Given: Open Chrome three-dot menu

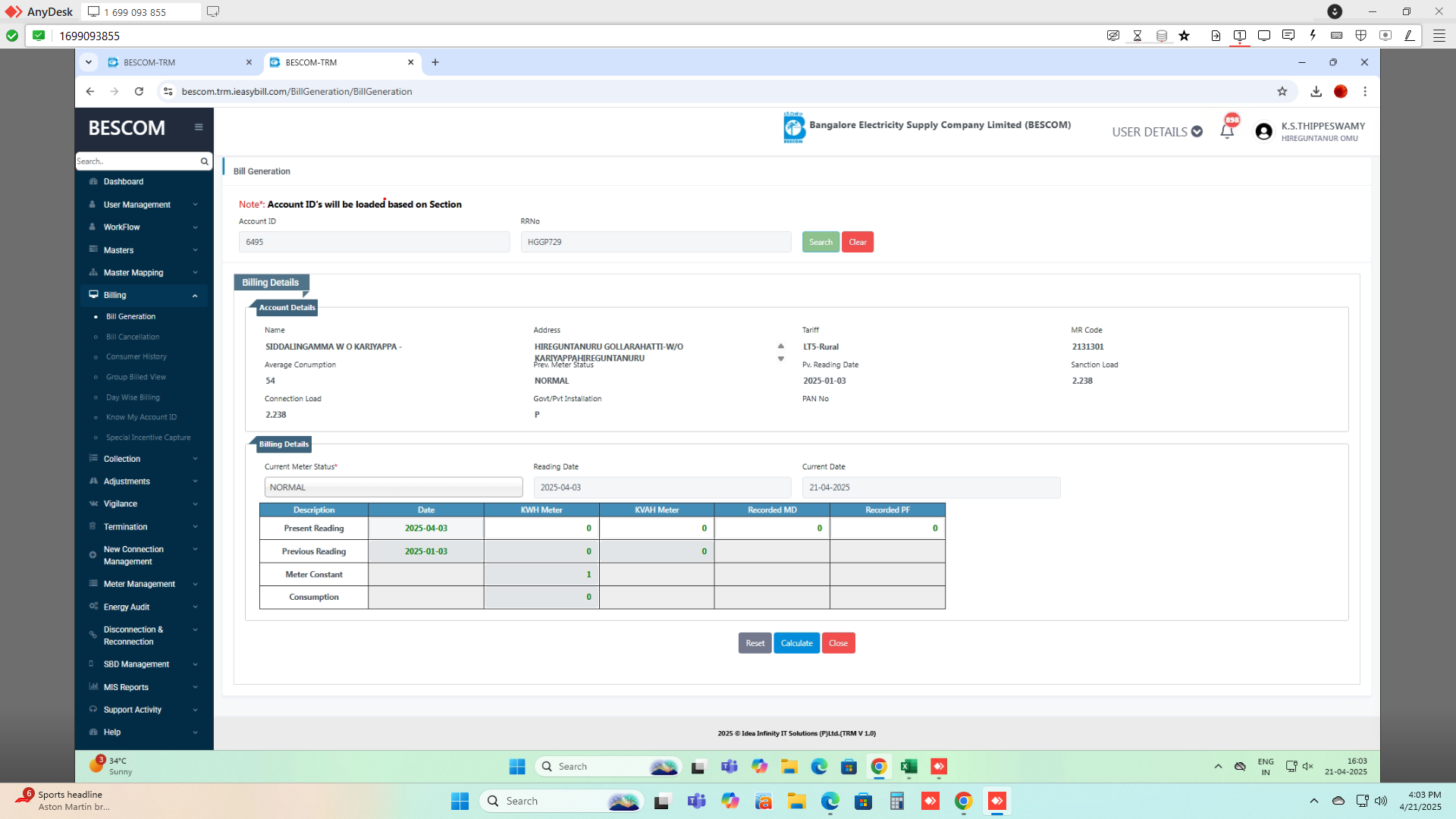Looking at the screenshot, I should 1365,92.
